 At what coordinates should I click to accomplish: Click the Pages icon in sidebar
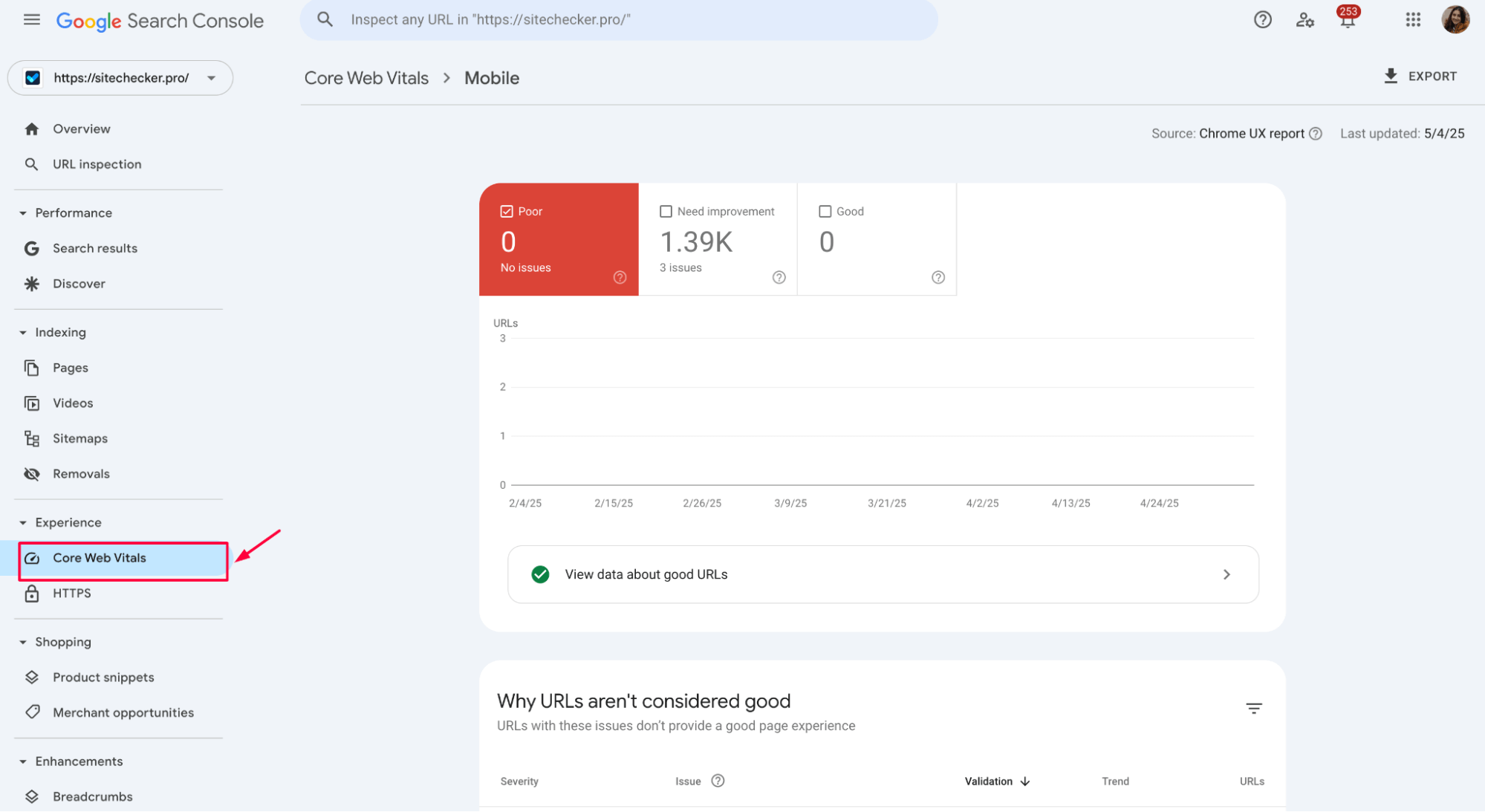click(x=31, y=368)
